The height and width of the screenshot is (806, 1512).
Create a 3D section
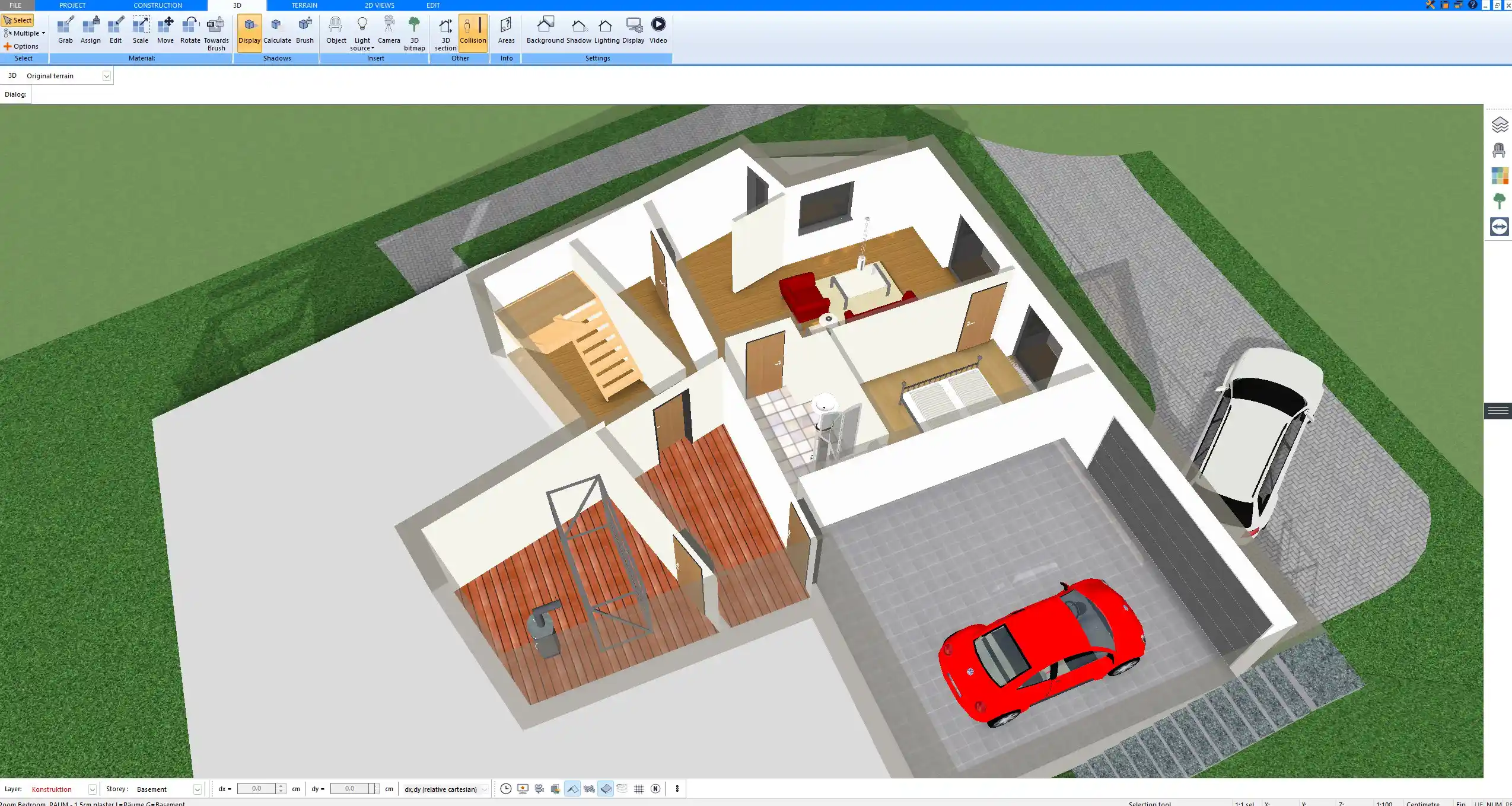coord(445,34)
